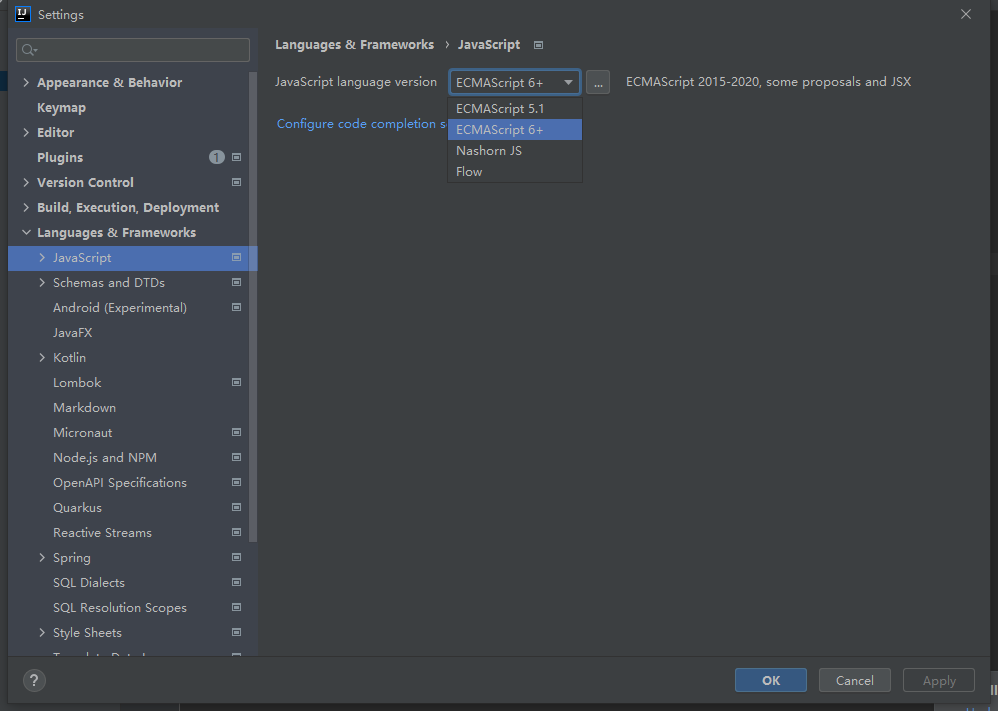Viewport: 998px width, 711px height.
Task: Click the Languages & Frameworks breadcrumb
Action: pos(355,45)
